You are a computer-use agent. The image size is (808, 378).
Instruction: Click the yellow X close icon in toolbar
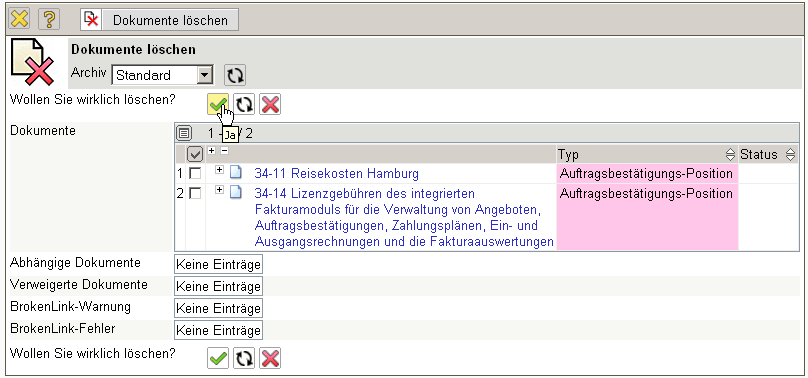(x=19, y=20)
